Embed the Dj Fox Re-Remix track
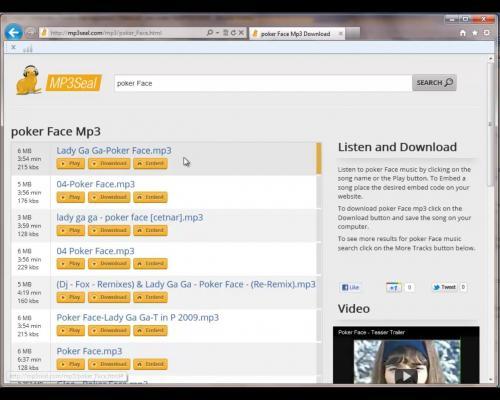 pos(150,297)
